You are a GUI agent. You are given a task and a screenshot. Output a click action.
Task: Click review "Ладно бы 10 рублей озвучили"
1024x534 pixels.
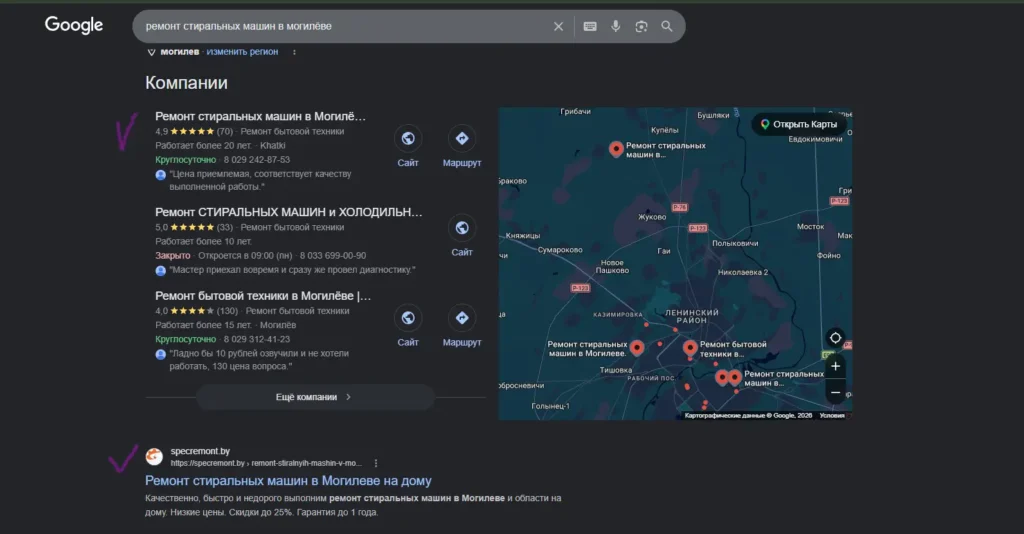(x=259, y=360)
